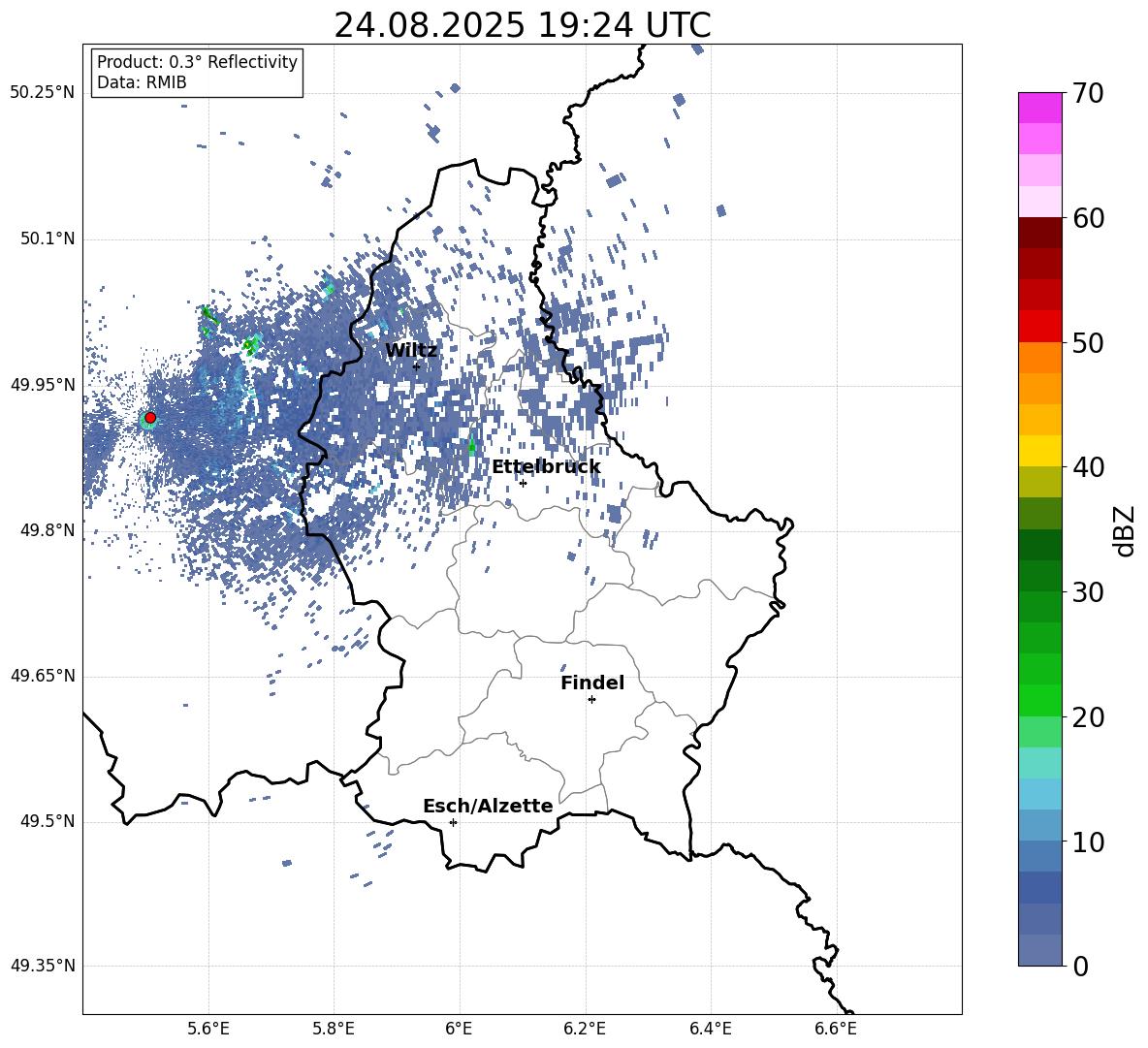Click the 6.2°E longitude label
This screenshot has width=1148, height=1048.
point(585,1029)
